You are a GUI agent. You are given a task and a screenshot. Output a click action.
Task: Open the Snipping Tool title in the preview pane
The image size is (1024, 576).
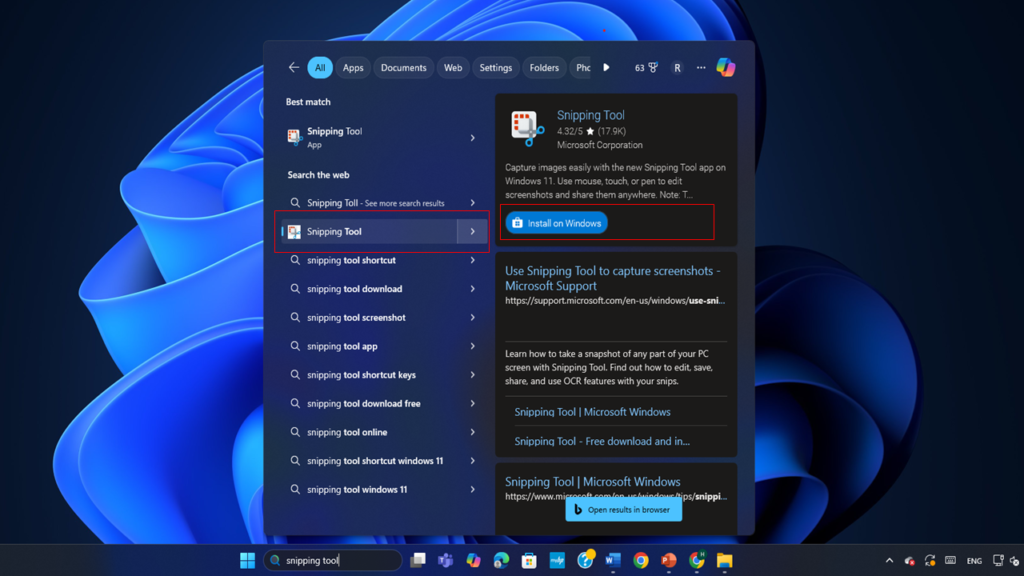[x=590, y=116]
